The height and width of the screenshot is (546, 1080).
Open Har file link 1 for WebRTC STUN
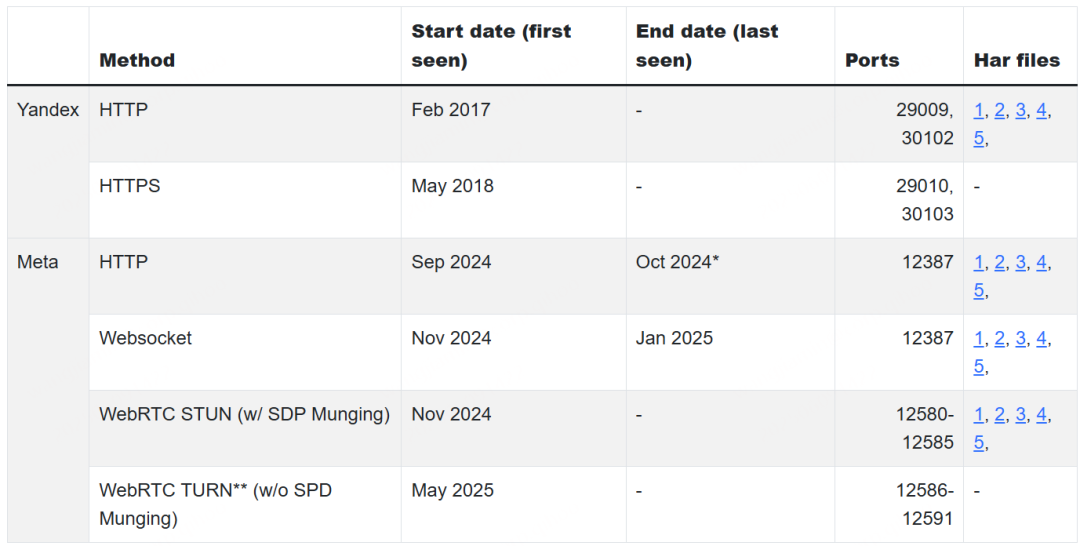pos(978,414)
